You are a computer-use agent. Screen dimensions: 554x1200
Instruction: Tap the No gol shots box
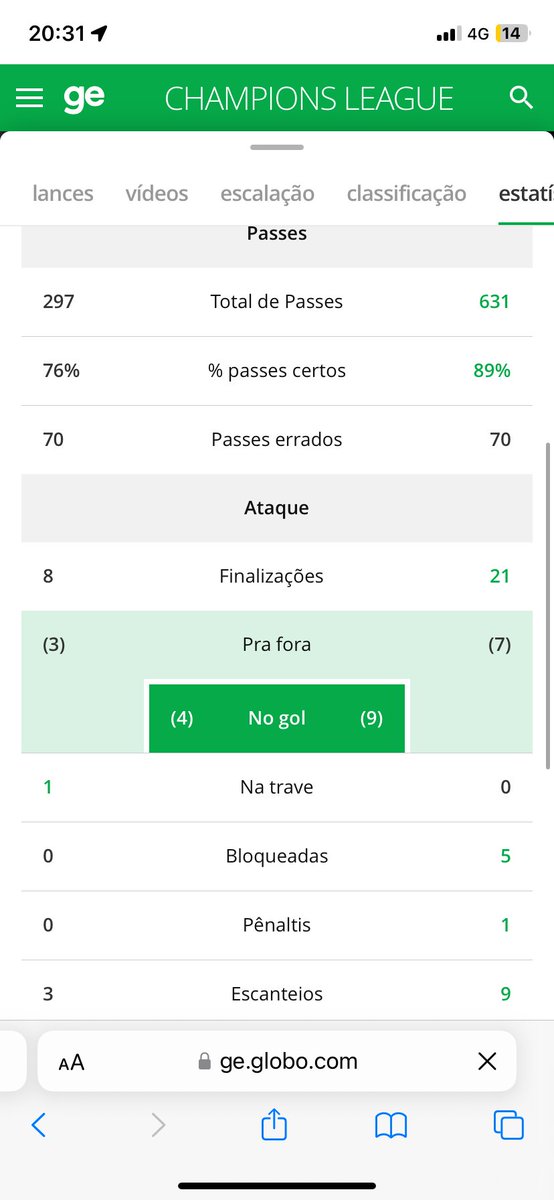click(x=277, y=718)
